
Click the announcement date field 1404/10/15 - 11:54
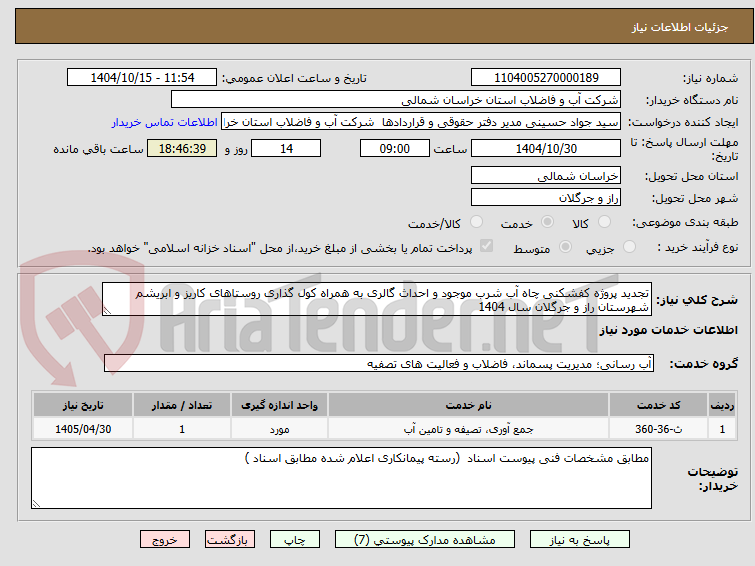(142, 77)
